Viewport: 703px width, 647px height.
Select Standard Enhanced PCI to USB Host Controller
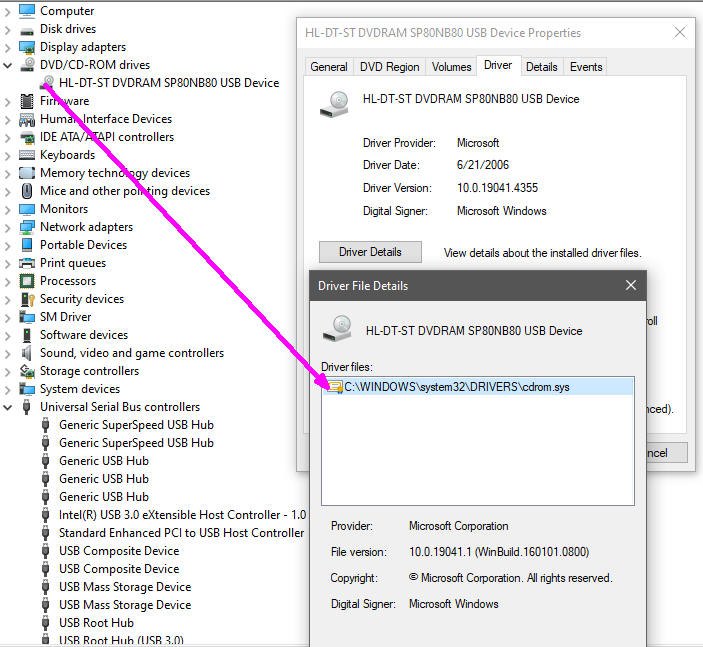(x=182, y=533)
